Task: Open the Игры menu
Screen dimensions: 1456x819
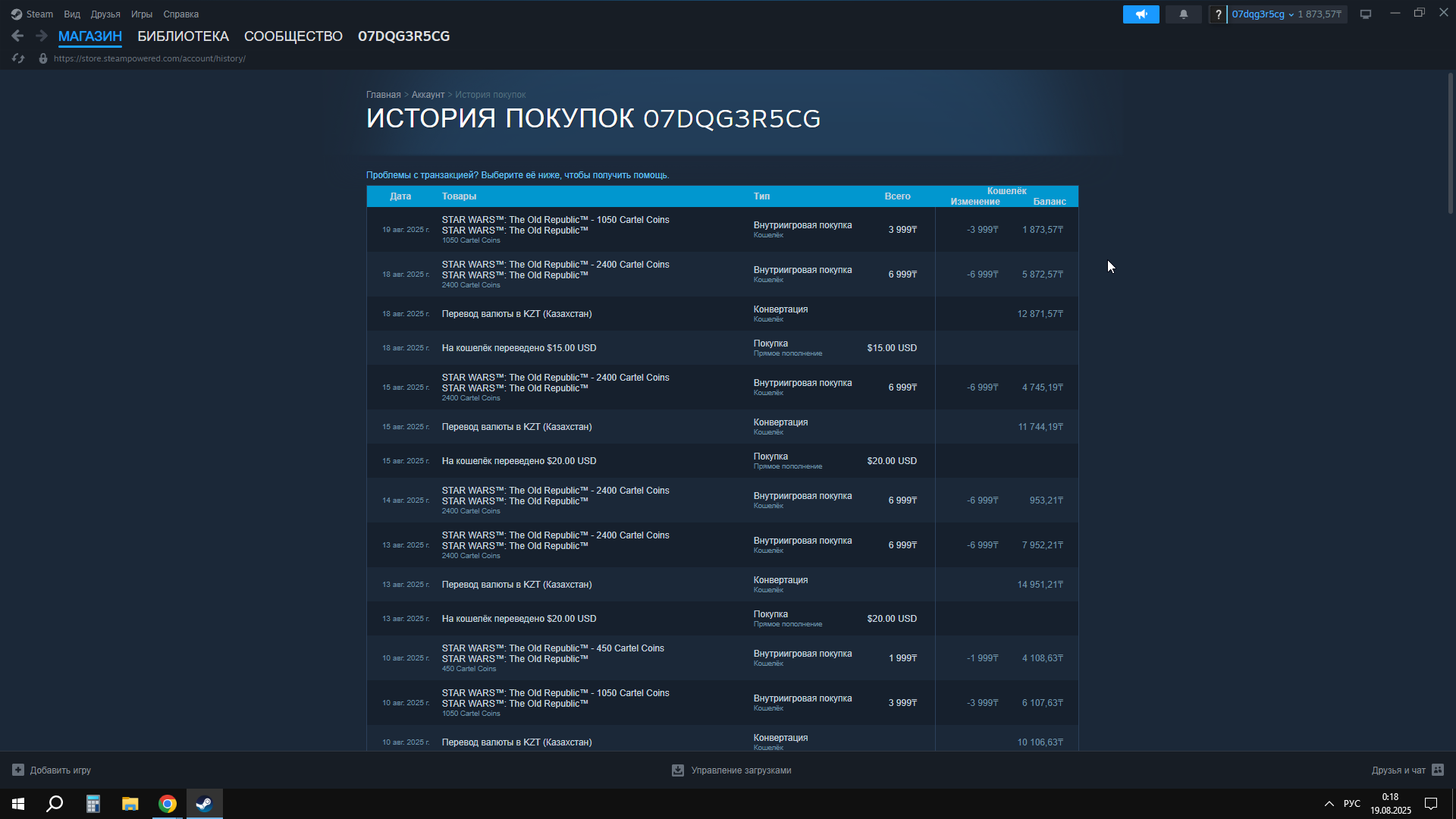Action: click(142, 14)
